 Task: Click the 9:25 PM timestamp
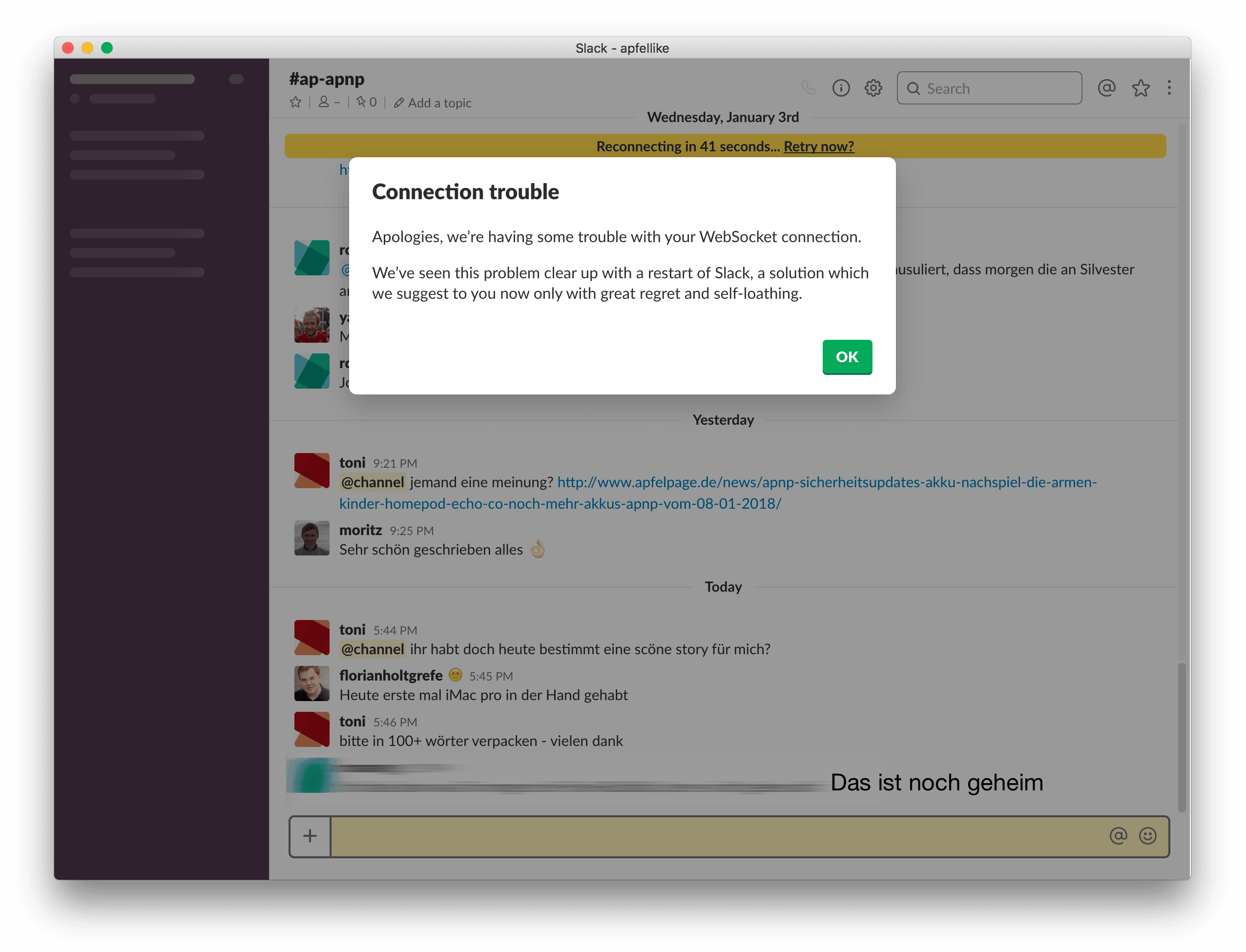[x=412, y=531]
